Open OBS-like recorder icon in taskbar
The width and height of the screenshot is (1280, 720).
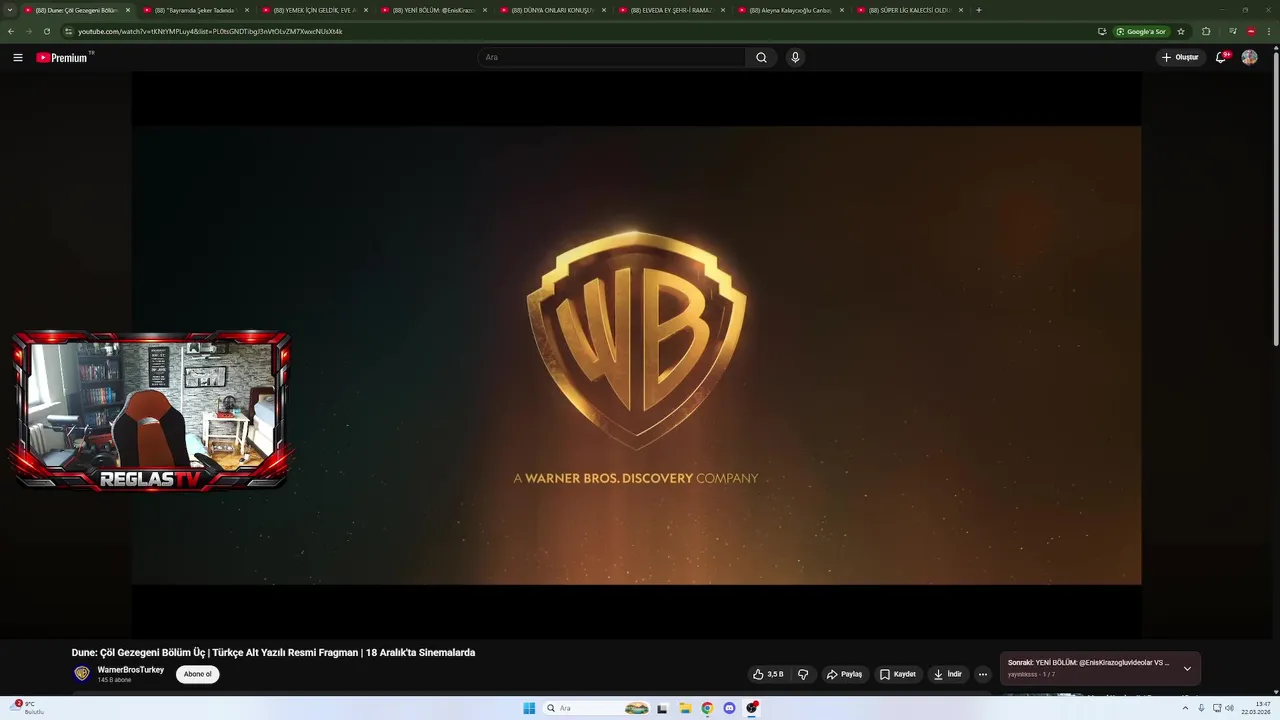(752, 708)
